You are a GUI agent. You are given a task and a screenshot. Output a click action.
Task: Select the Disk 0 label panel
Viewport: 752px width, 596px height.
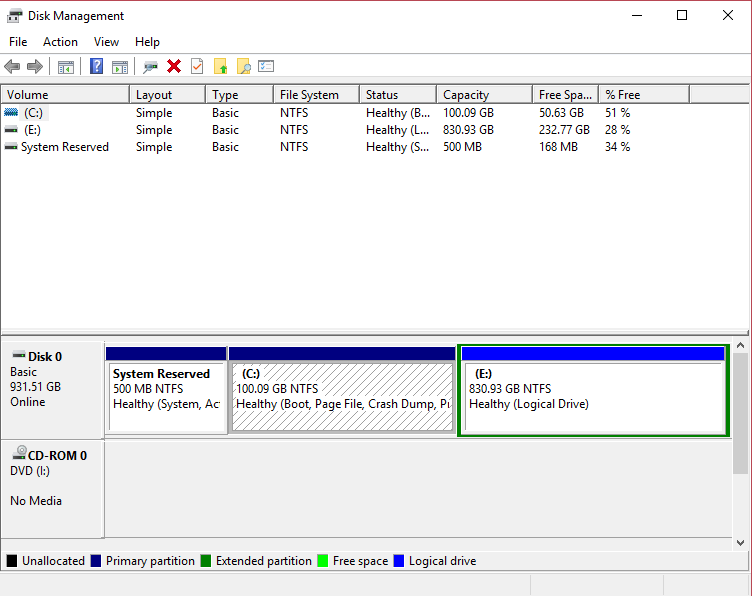click(x=52, y=389)
